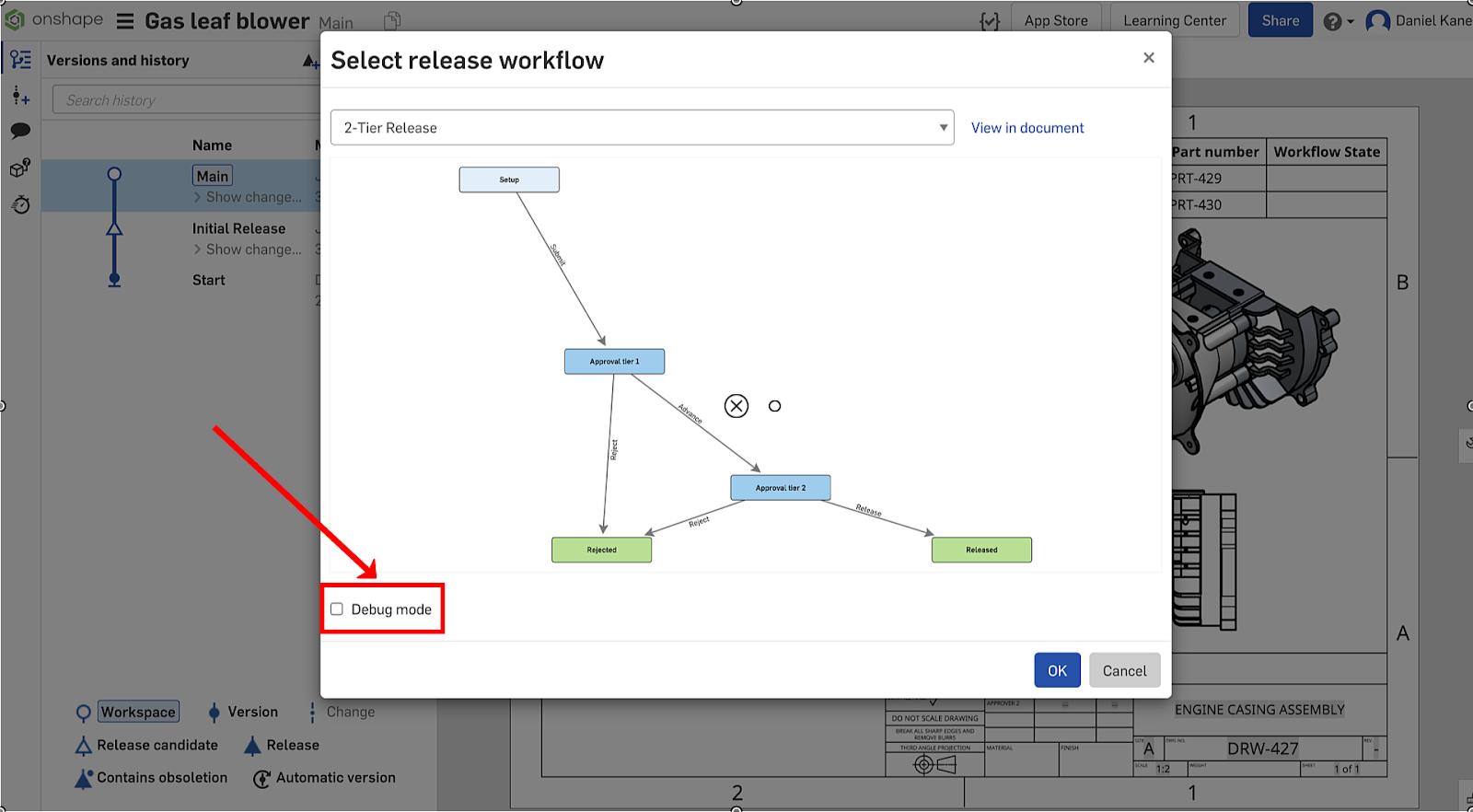1473x812 pixels.
Task: Click the Search history input field
Action: (x=184, y=100)
